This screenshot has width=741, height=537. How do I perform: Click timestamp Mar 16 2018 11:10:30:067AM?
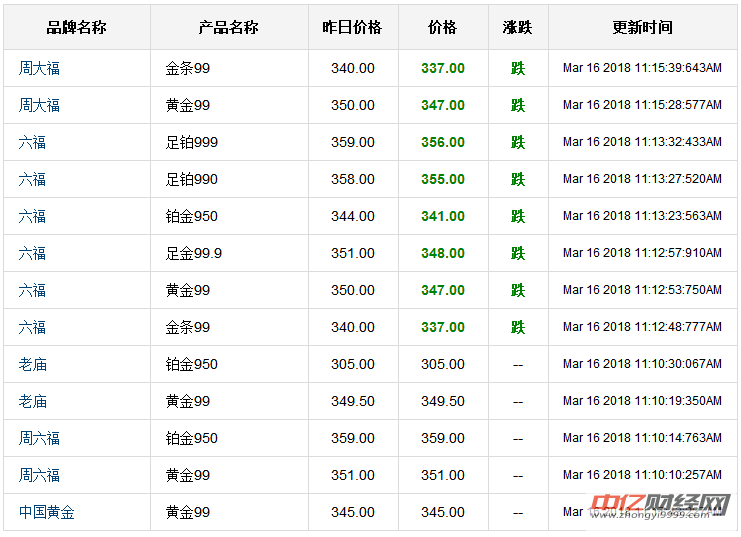pyautogui.click(x=642, y=364)
